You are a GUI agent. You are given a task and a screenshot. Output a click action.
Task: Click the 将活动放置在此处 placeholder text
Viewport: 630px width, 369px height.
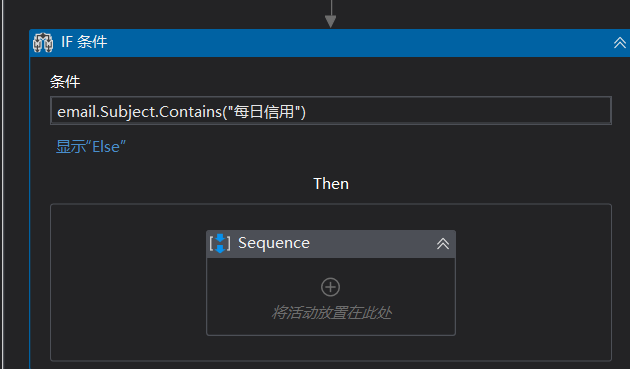pyautogui.click(x=331, y=312)
